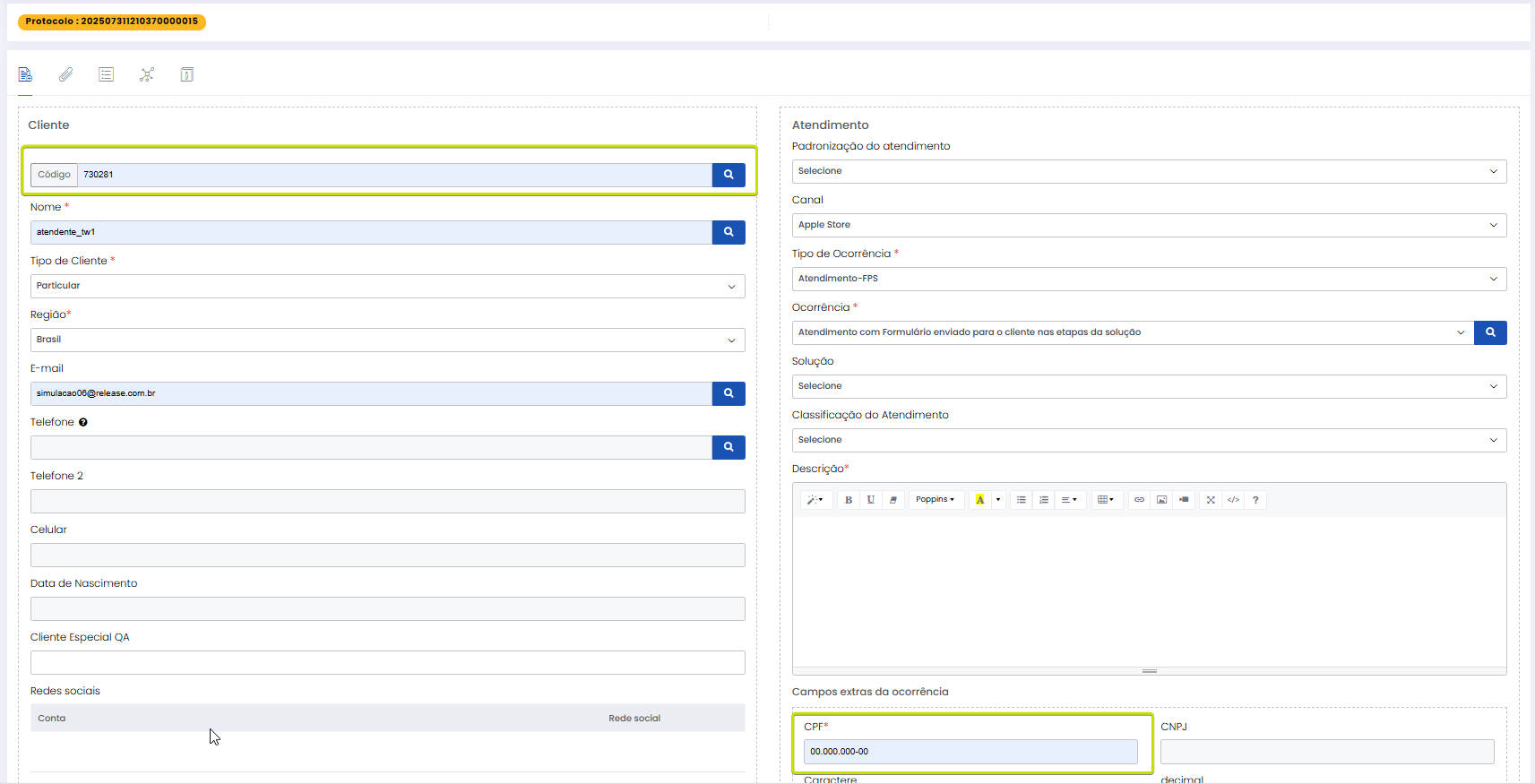Toggle underline in the description toolbar
The image size is (1535, 784).
pos(871,500)
